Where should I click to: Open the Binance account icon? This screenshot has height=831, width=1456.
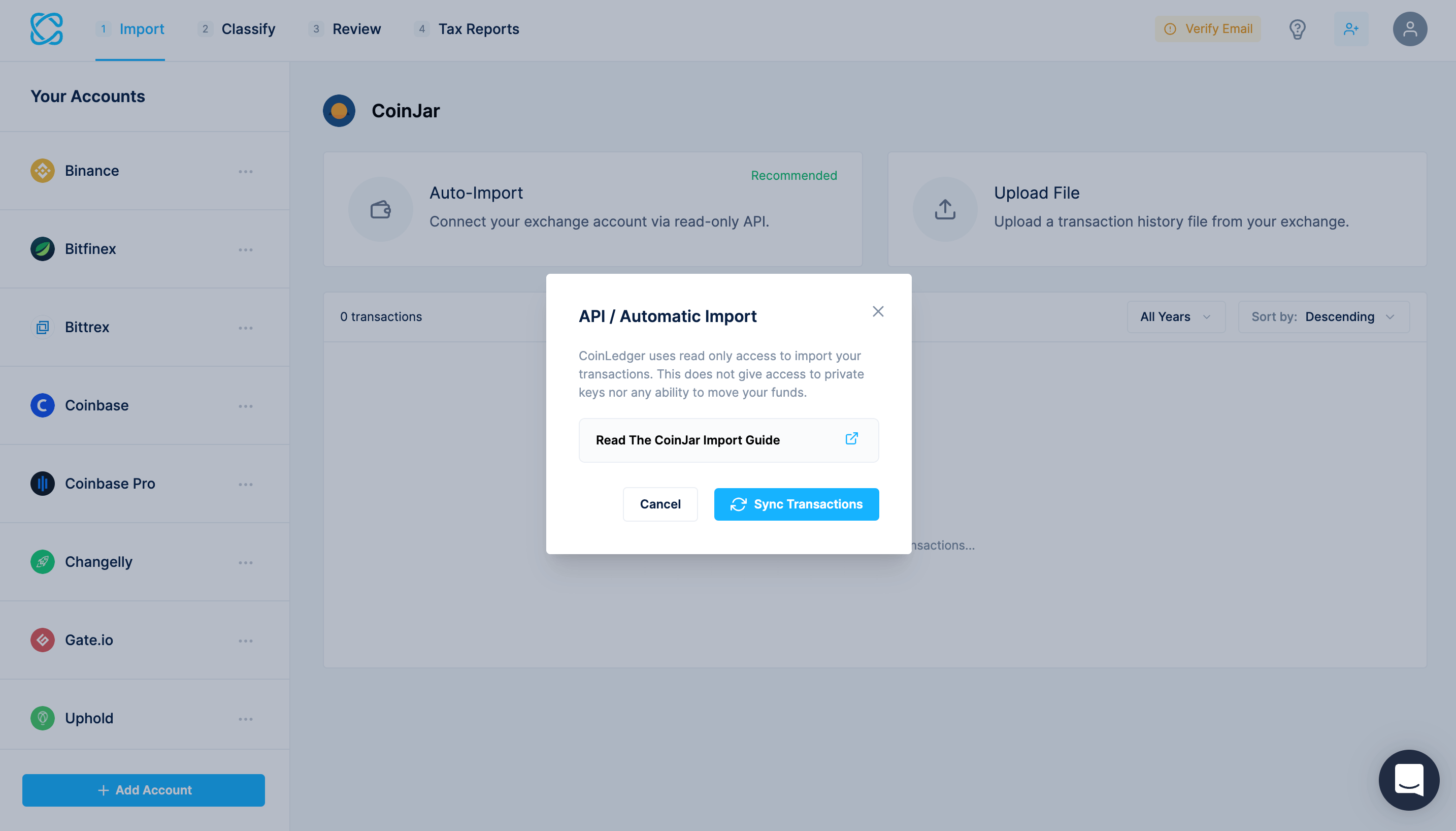42,170
